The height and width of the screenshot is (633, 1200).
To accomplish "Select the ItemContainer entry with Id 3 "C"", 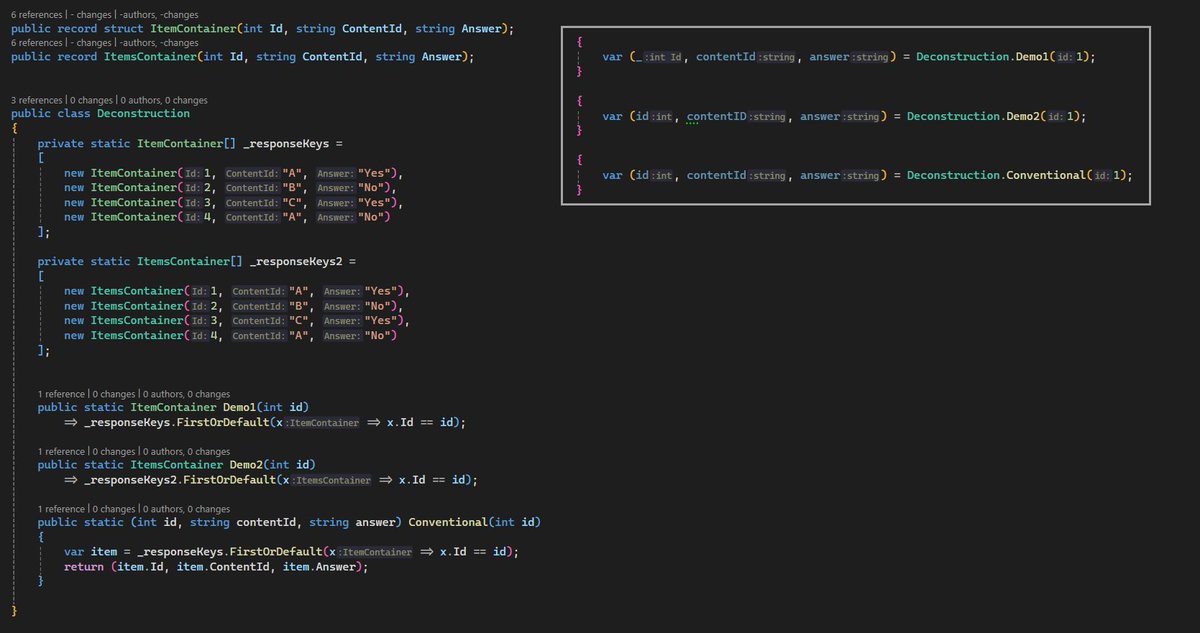I will 234,203.
